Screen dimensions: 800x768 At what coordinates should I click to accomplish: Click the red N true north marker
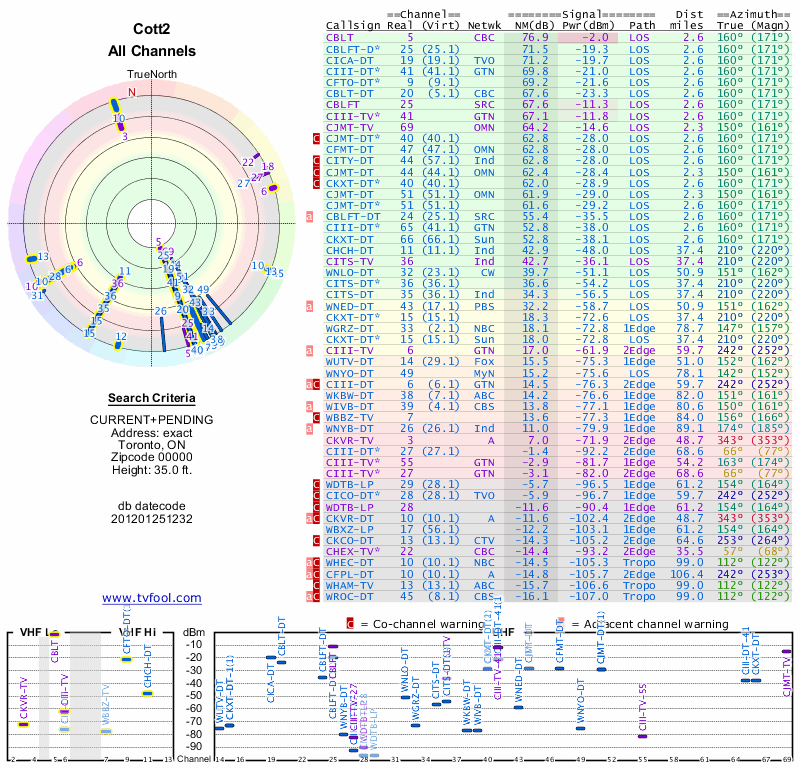pyautogui.click(x=131, y=91)
